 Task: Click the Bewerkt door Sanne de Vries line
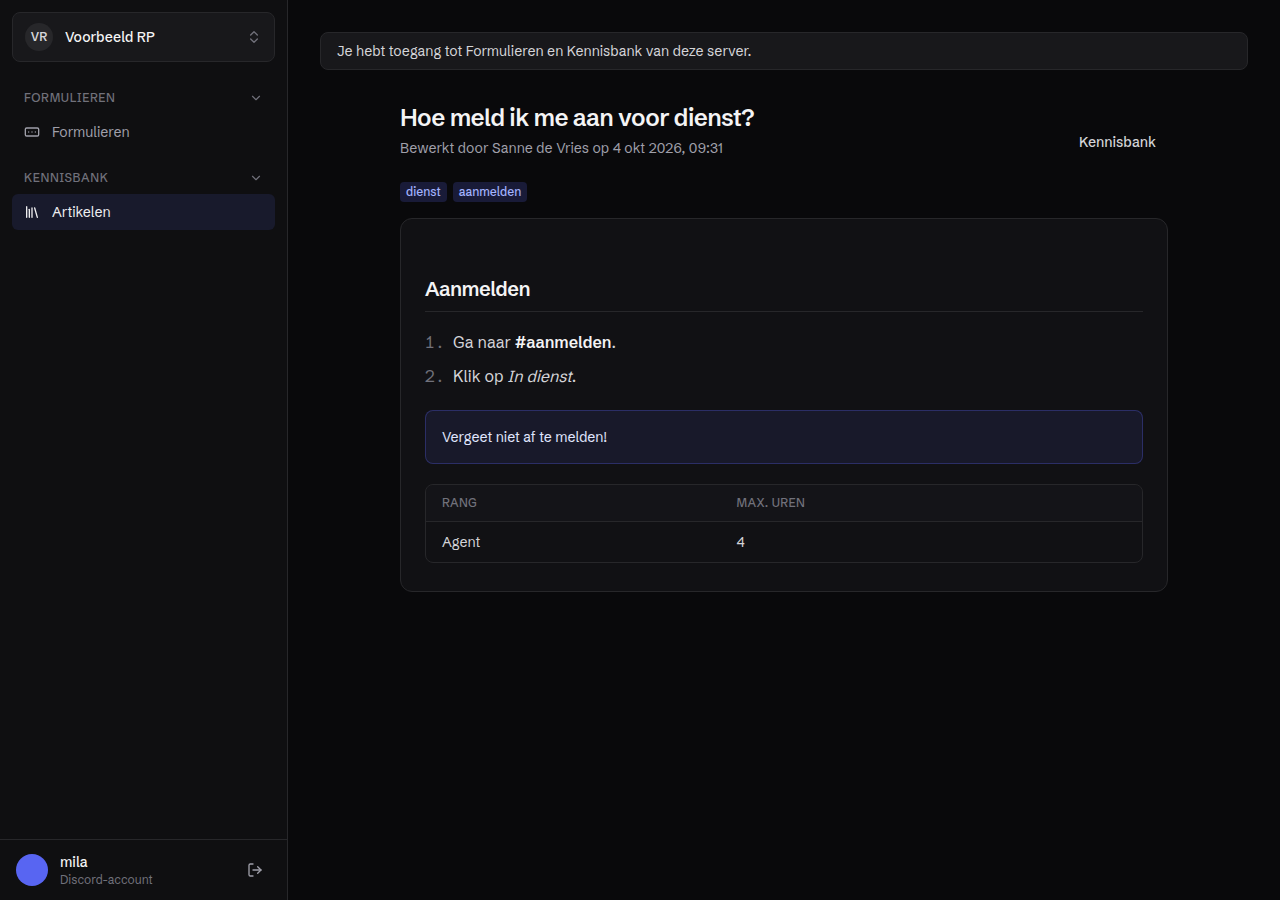click(561, 148)
